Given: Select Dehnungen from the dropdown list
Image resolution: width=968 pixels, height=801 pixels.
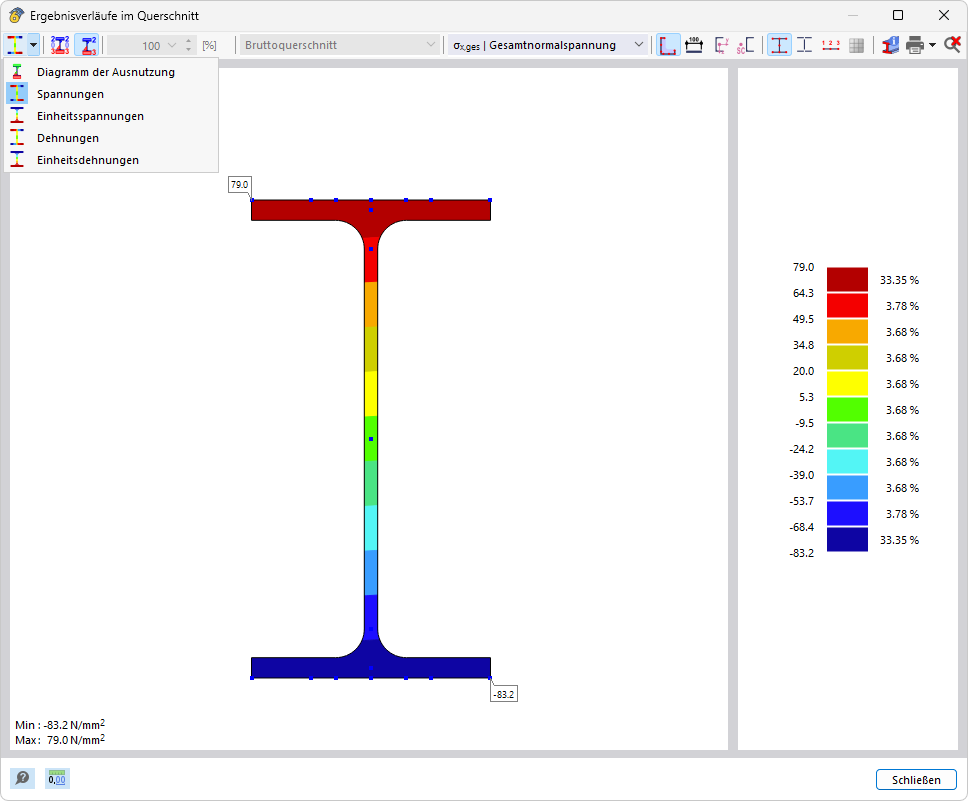Looking at the screenshot, I should point(67,138).
